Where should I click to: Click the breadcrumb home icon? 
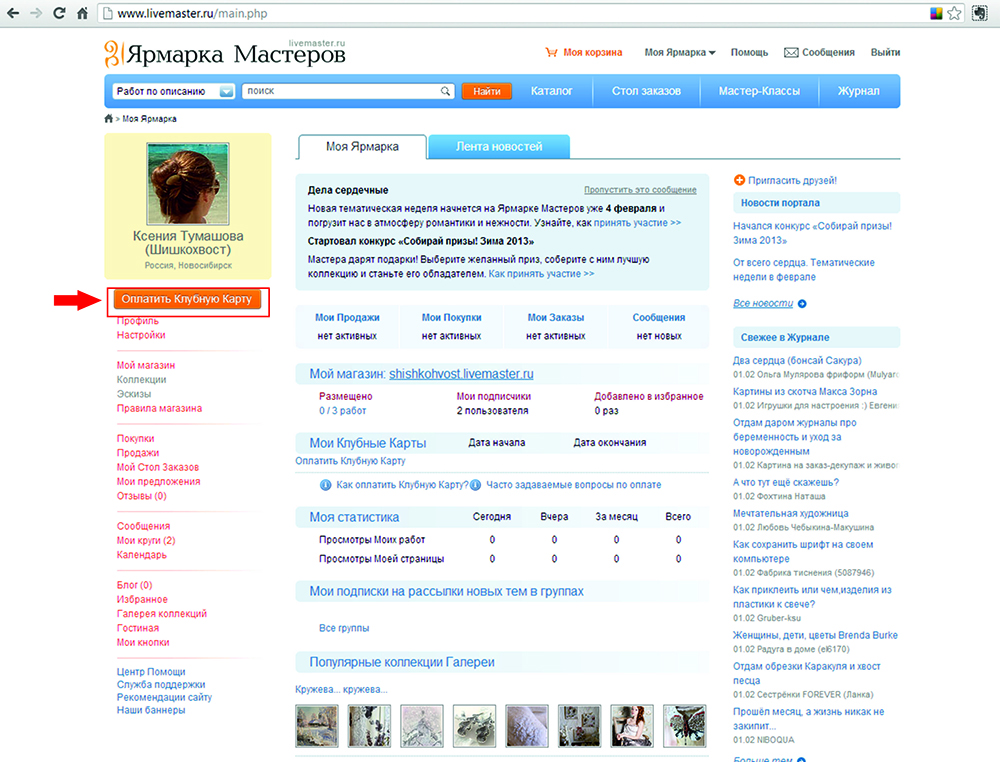coord(108,119)
